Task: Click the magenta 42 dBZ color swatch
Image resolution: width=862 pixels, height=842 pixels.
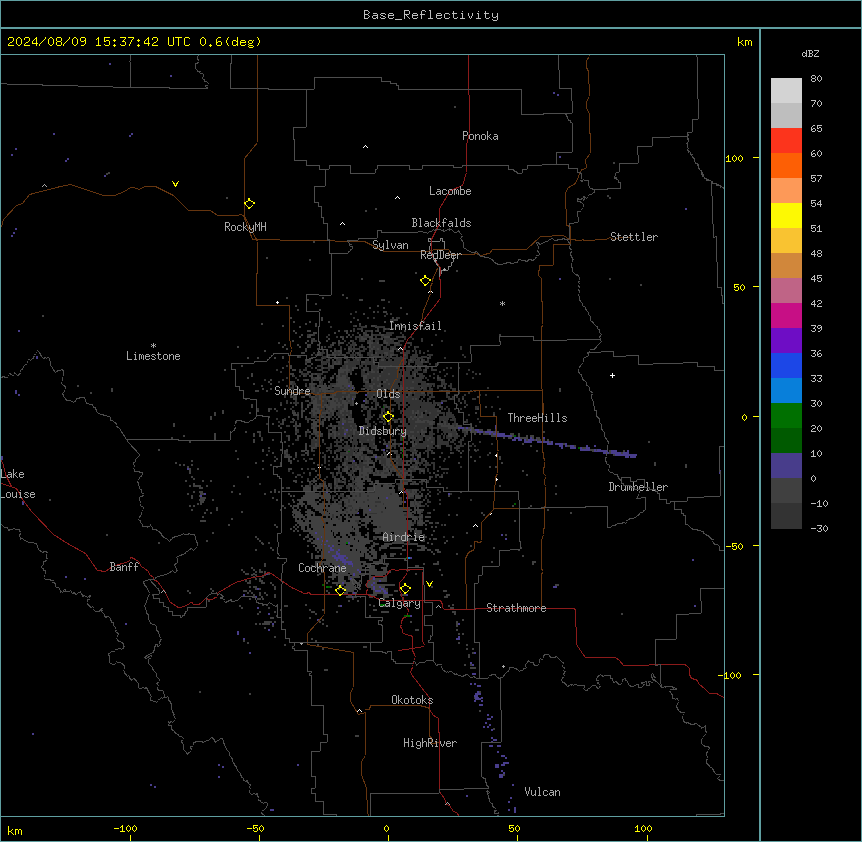Action: click(x=786, y=315)
